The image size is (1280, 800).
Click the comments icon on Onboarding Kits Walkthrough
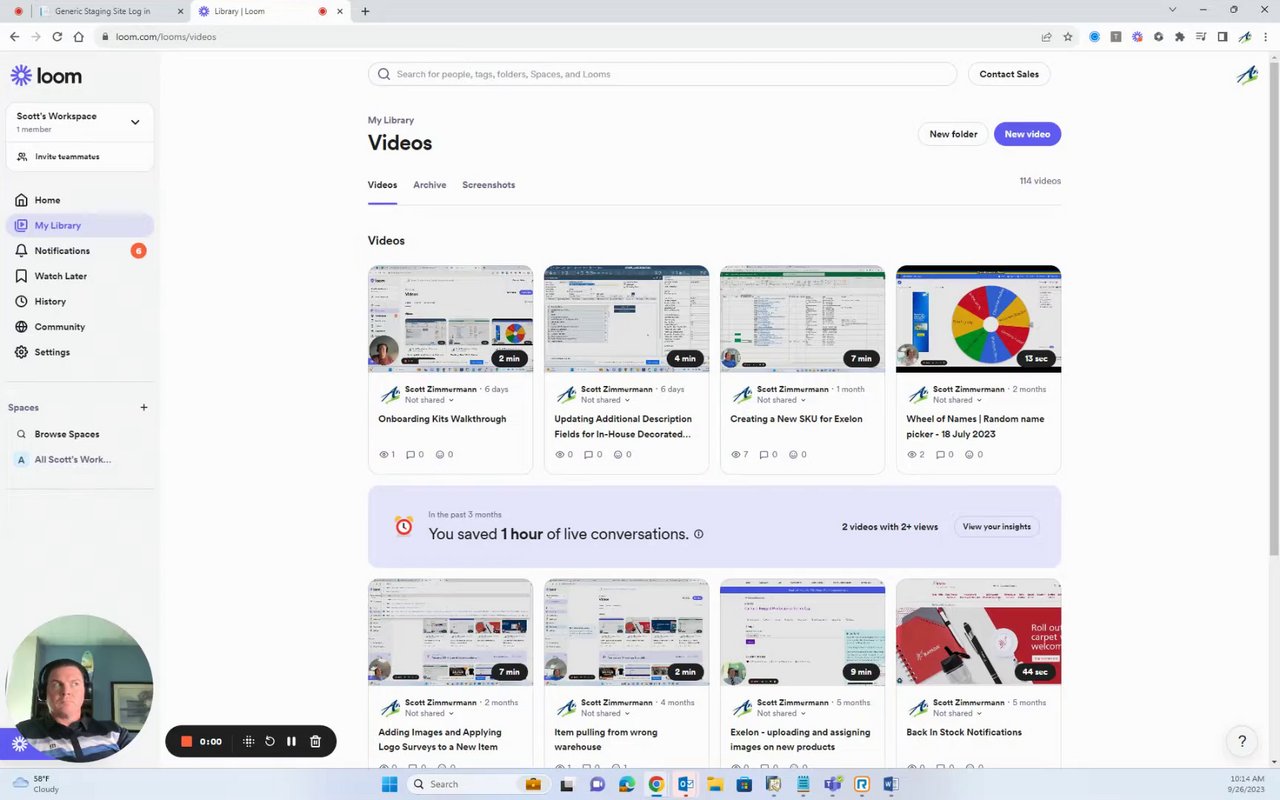click(410, 454)
